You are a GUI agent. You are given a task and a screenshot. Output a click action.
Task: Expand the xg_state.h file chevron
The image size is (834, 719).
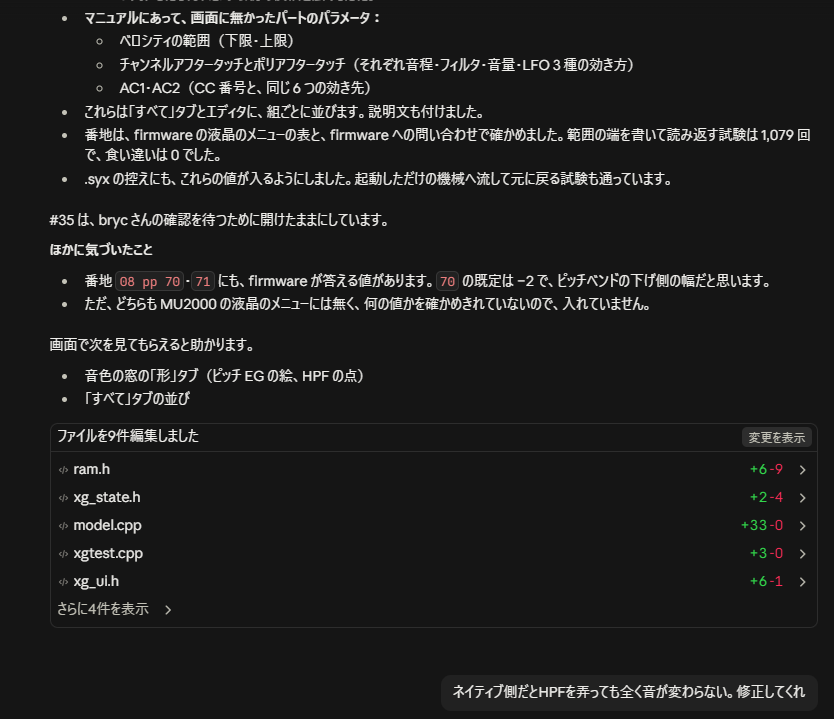pyautogui.click(x=802, y=498)
